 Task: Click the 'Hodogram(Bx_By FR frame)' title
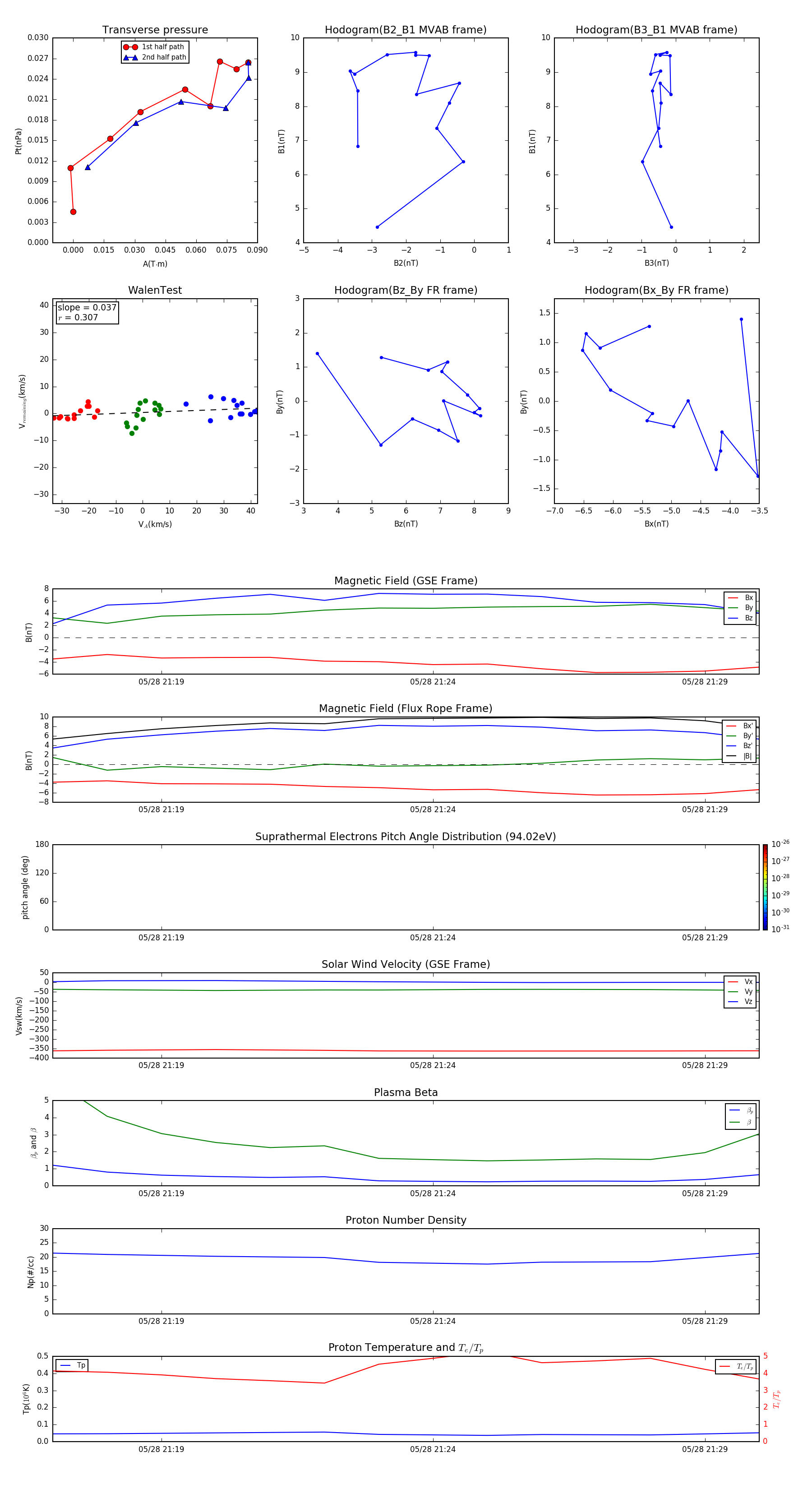[656, 290]
